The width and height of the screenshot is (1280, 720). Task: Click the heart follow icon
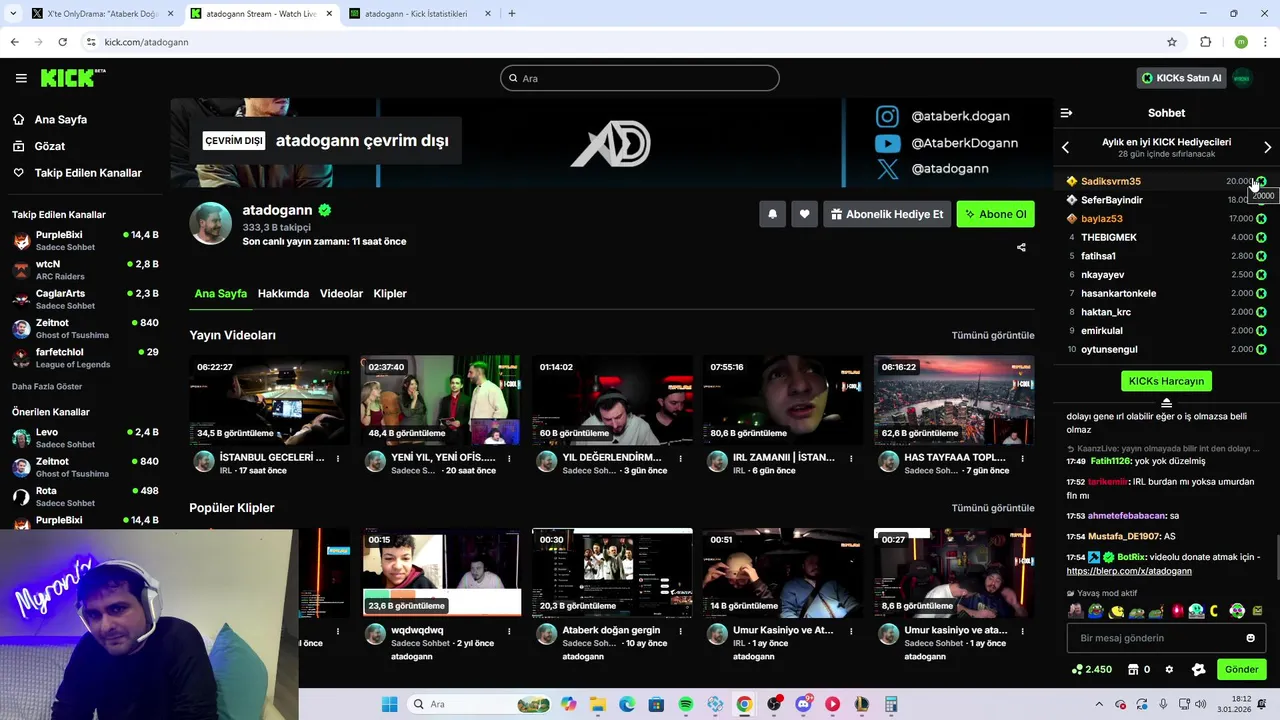click(804, 214)
